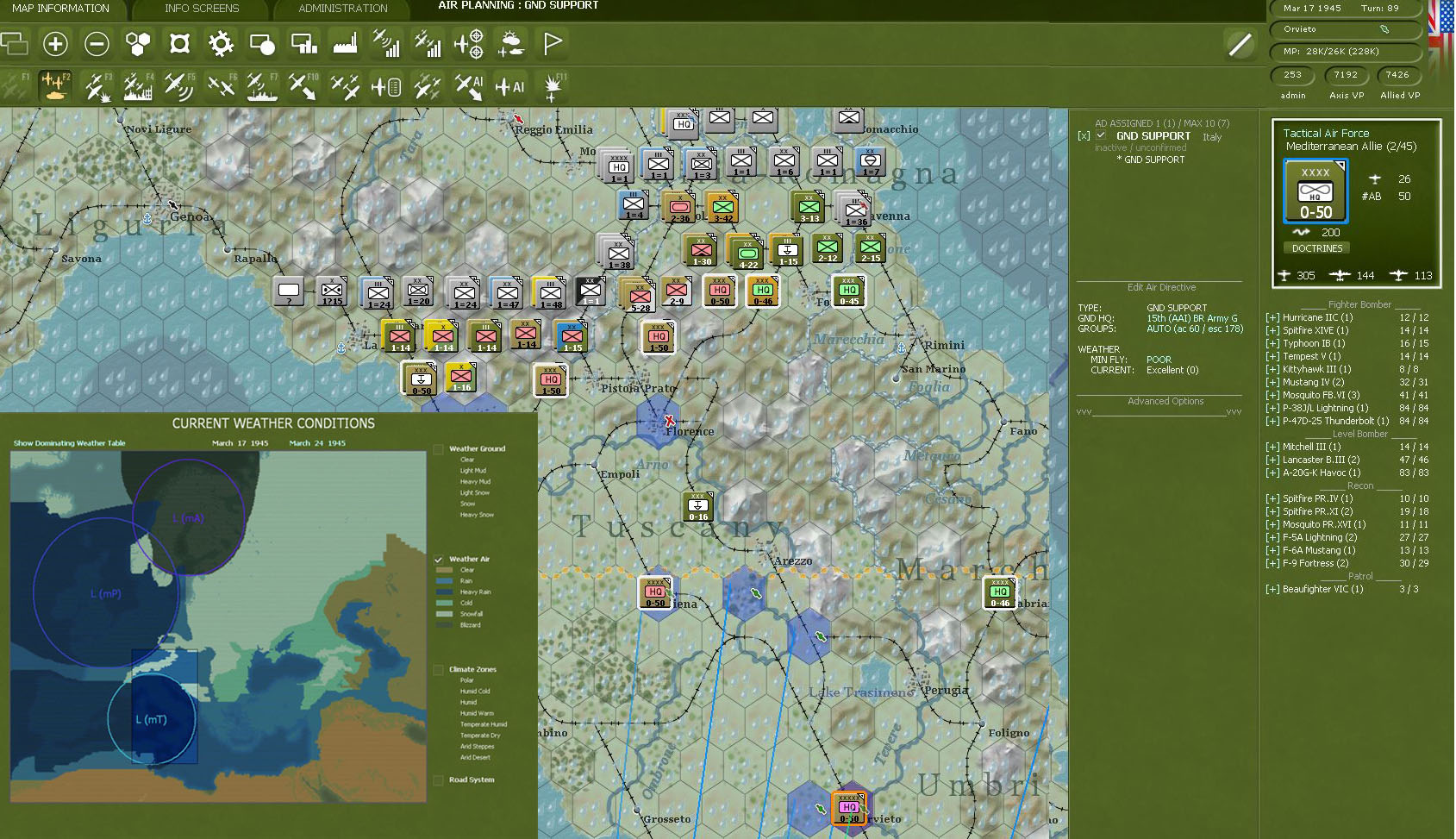Click the March 24 1945 weather date

(x=317, y=443)
